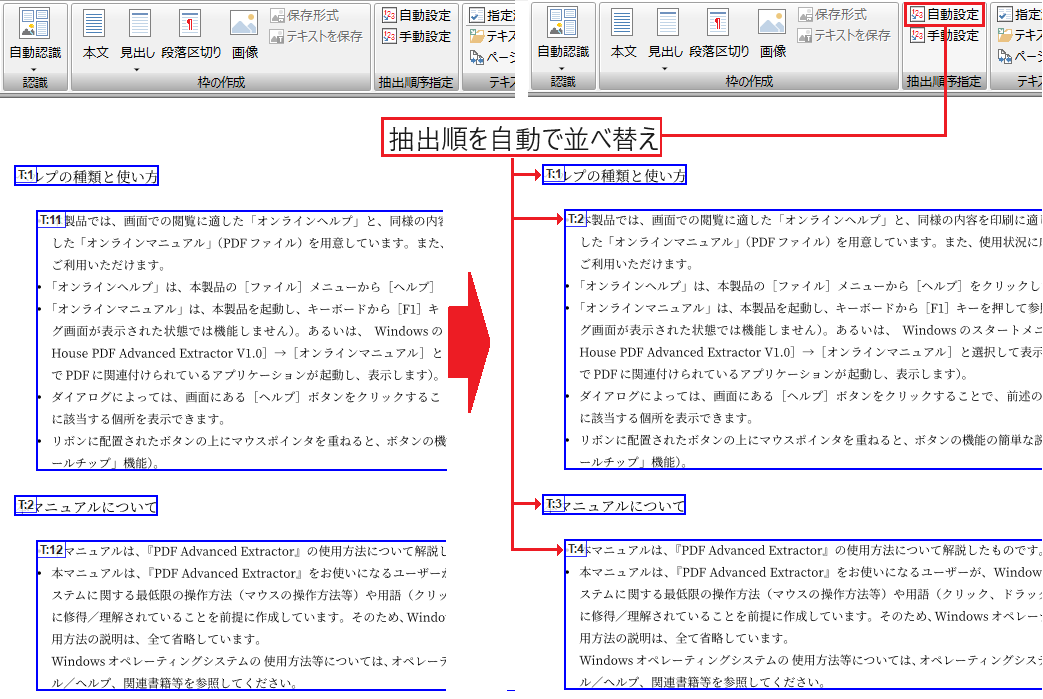Screen dimensions: 1043x699
Task: Click 画像 icon in the right ribbon
Action: [x=772, y=27]
